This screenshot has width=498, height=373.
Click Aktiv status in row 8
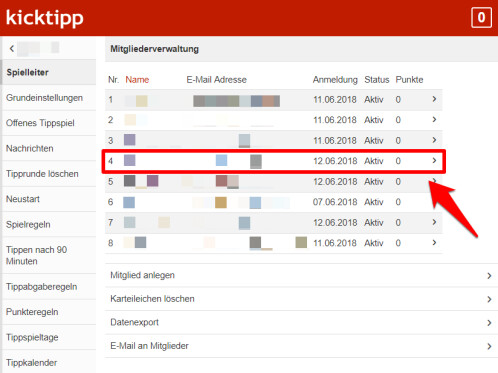point(374,243)
